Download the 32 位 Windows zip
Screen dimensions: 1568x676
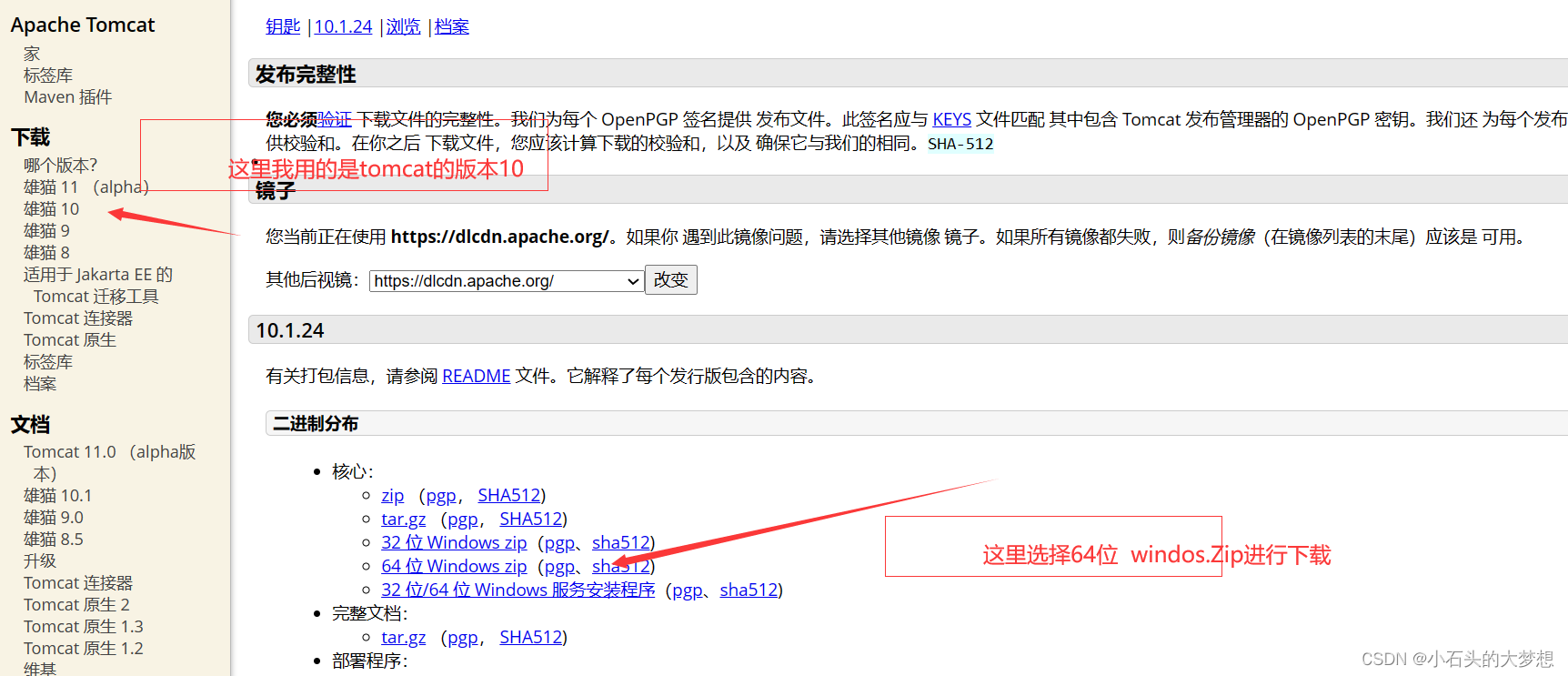tap(454, 543)
